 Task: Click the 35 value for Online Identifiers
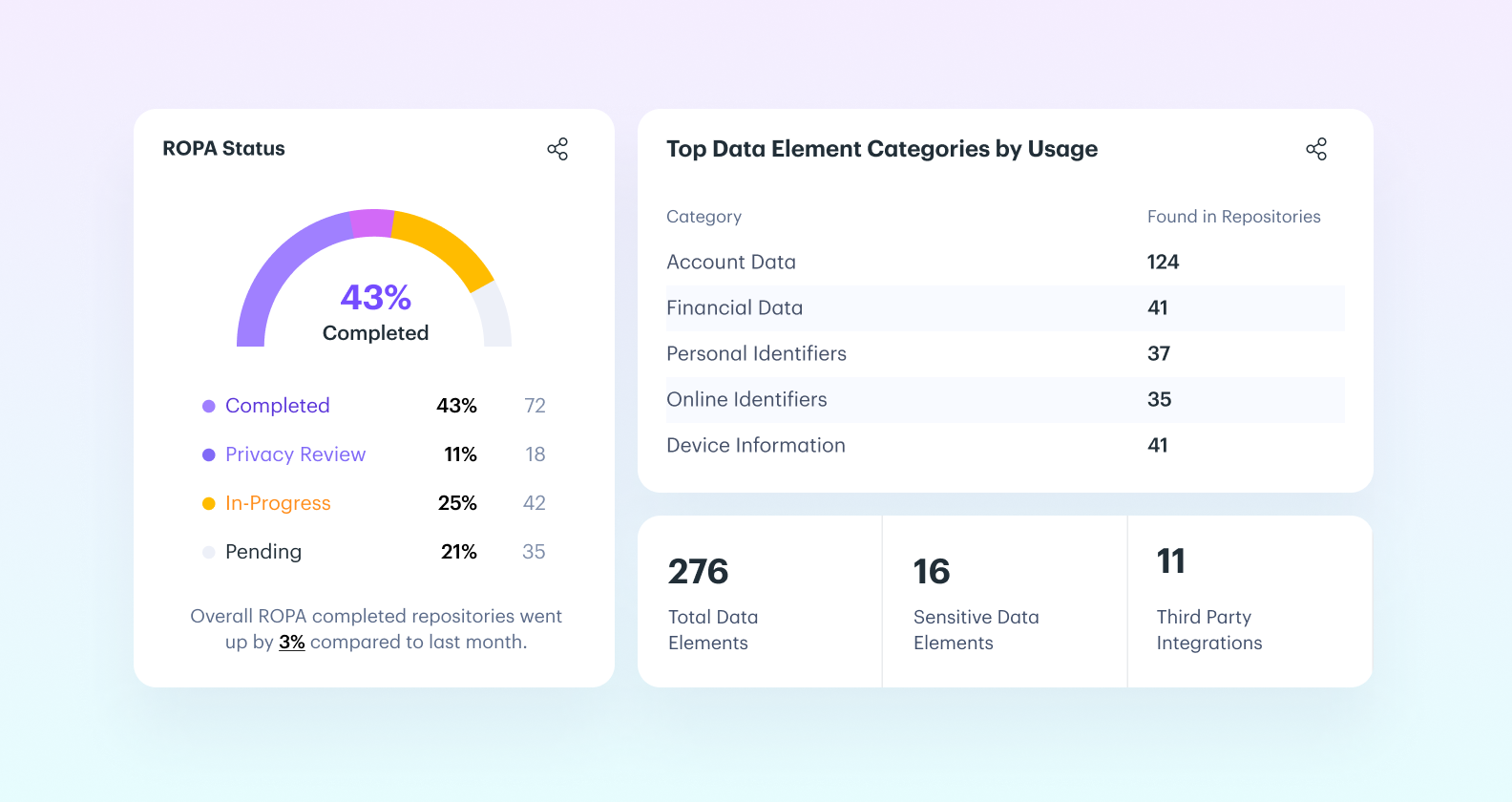(1160, 399)
